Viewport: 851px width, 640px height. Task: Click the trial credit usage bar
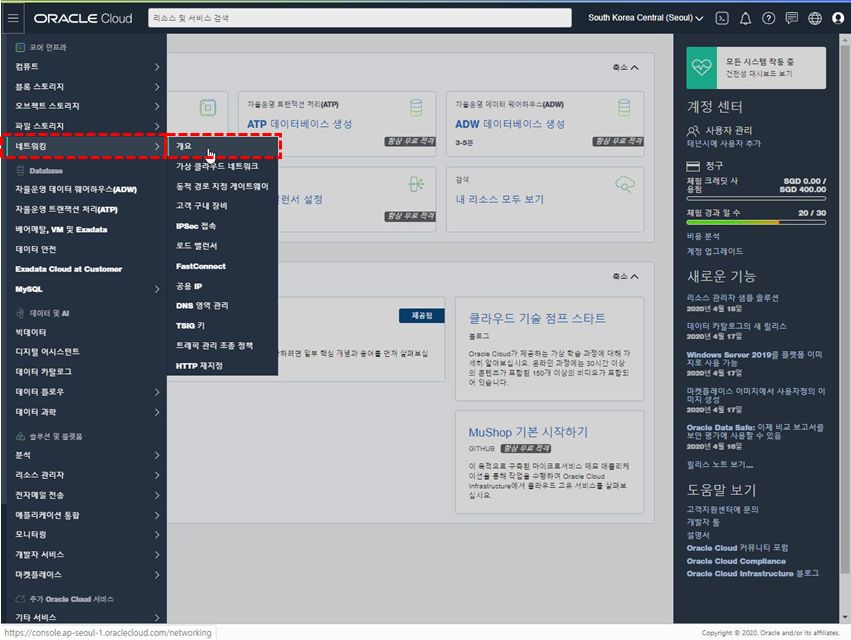pos(756,199)
